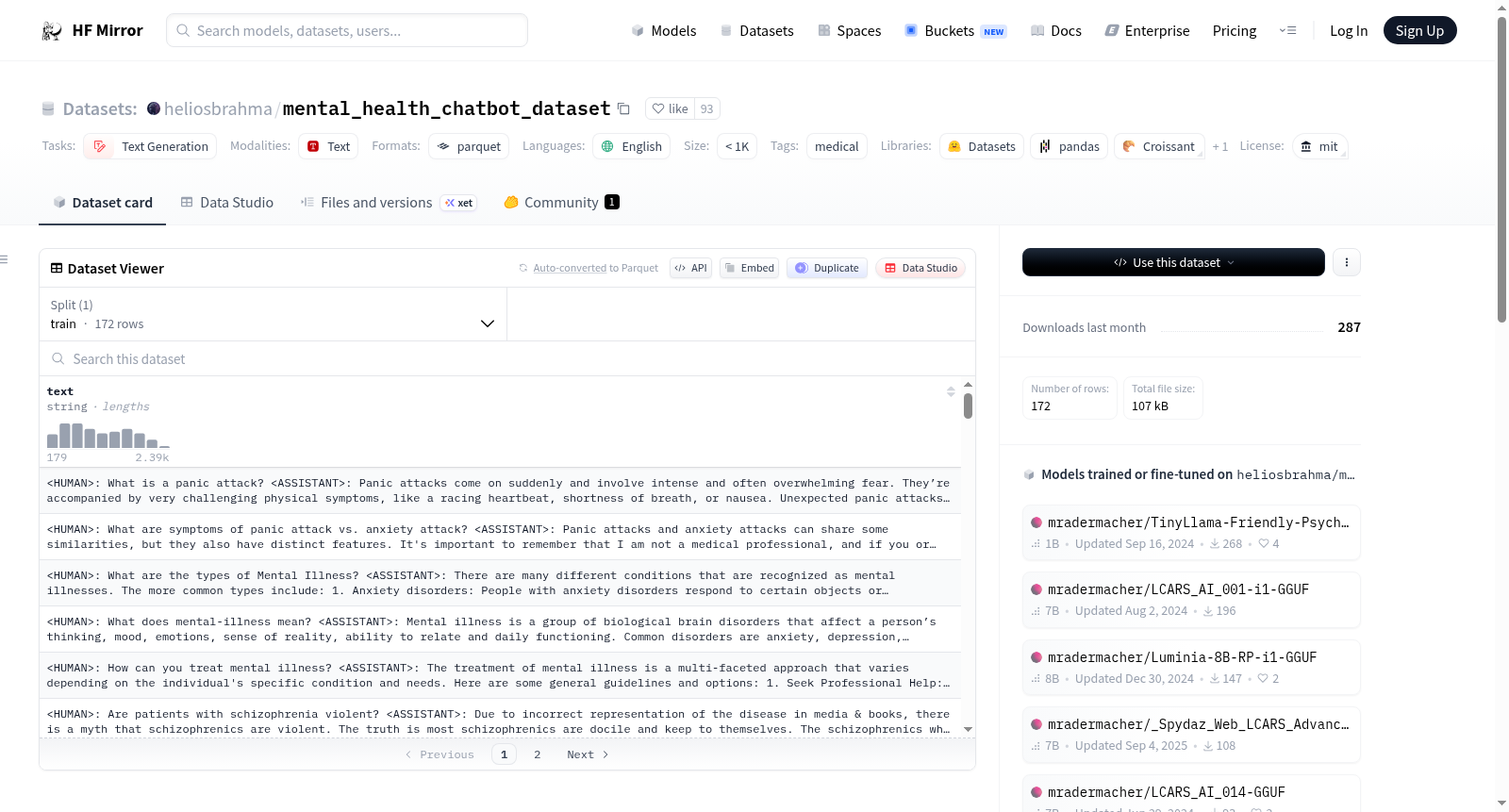Go to page 2 of dataset rows

[x=538, y=754]
